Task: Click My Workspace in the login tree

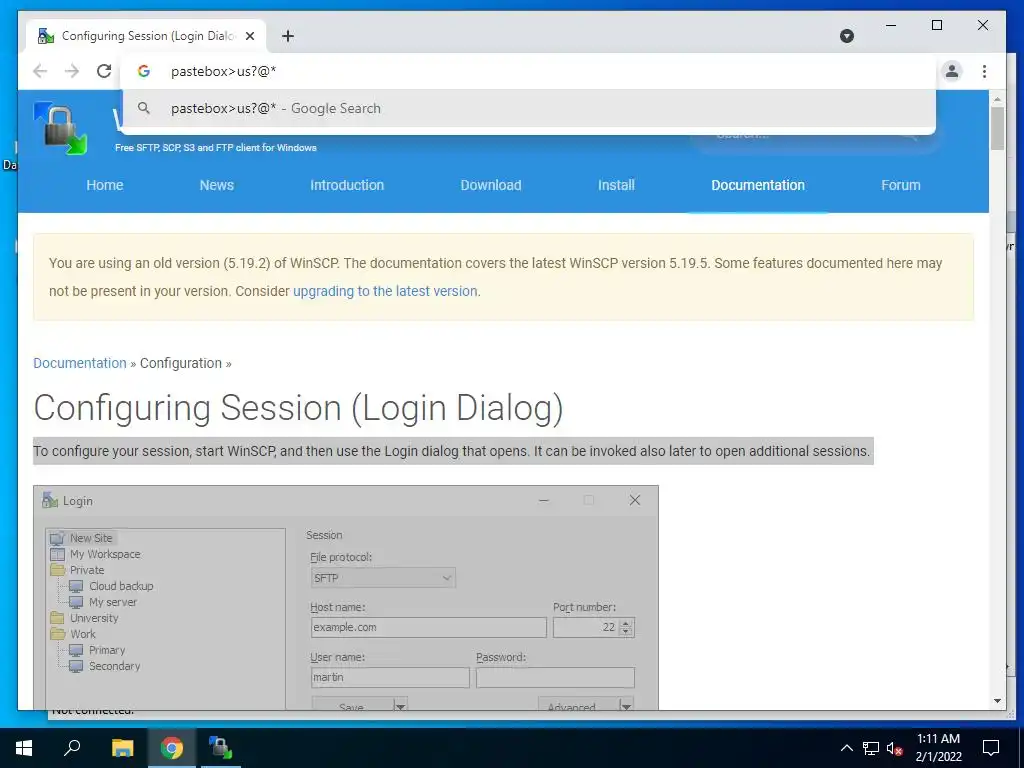Action: coord(104,554)
